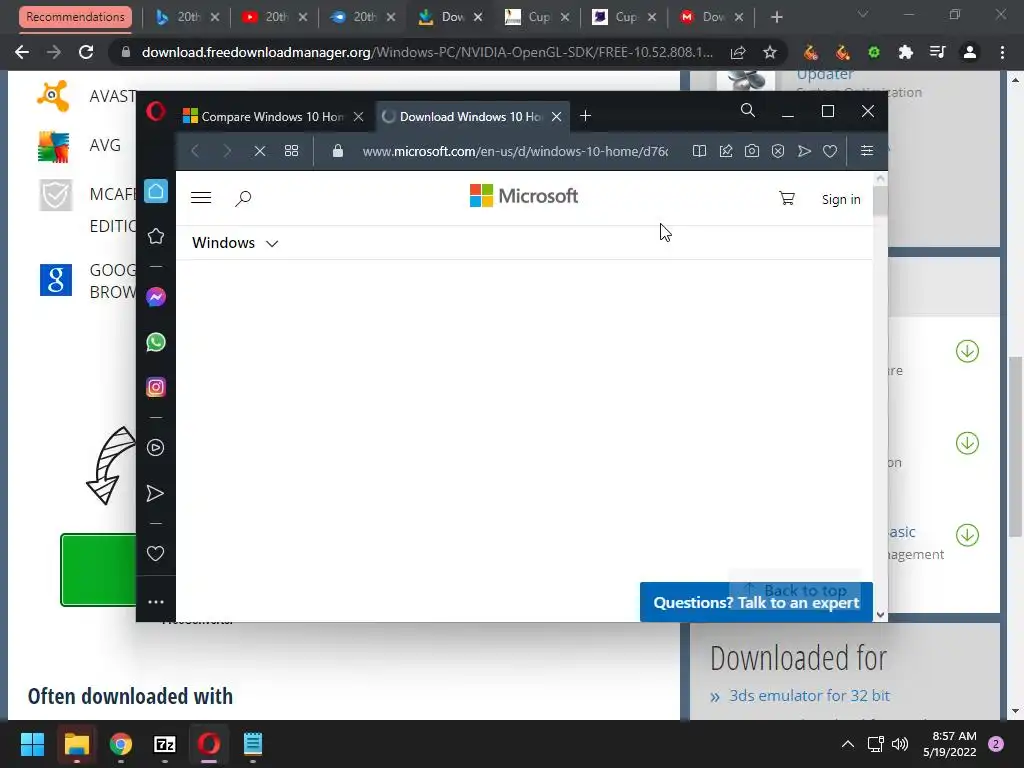Bookmark page with Chrome star
The width and height of the screenshot is (1024, 768).
pos(770,52)
